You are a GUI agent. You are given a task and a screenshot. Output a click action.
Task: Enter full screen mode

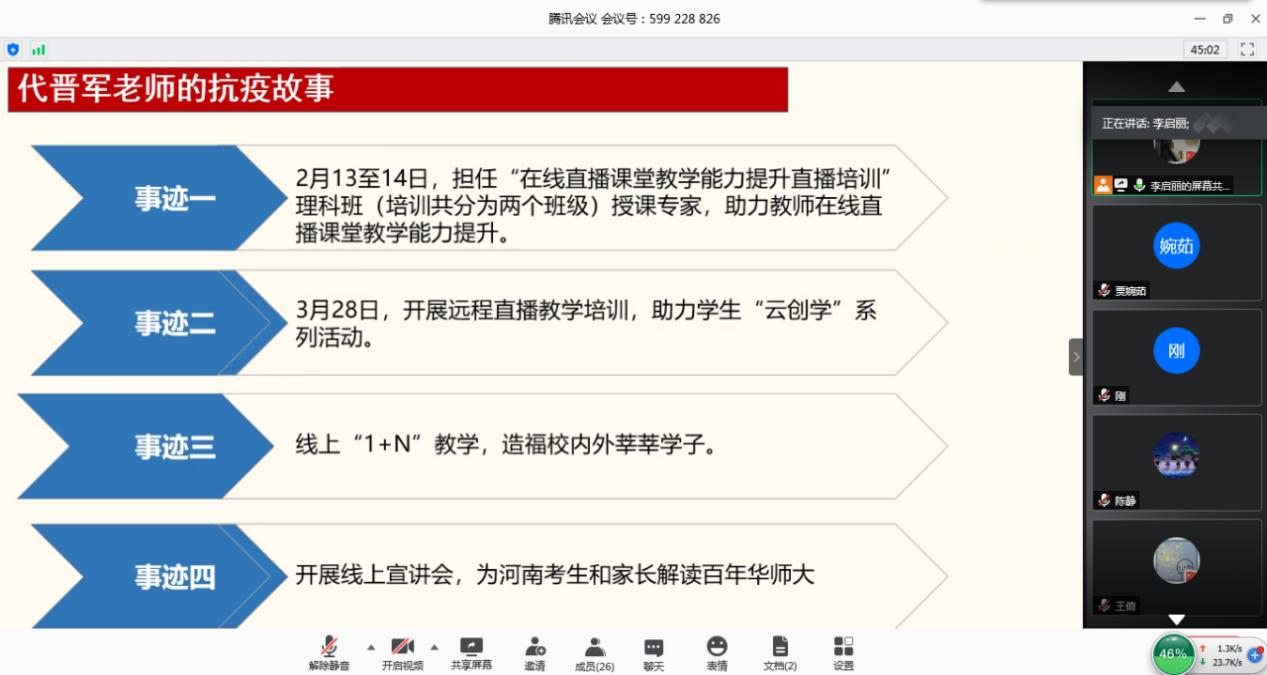1247,49
